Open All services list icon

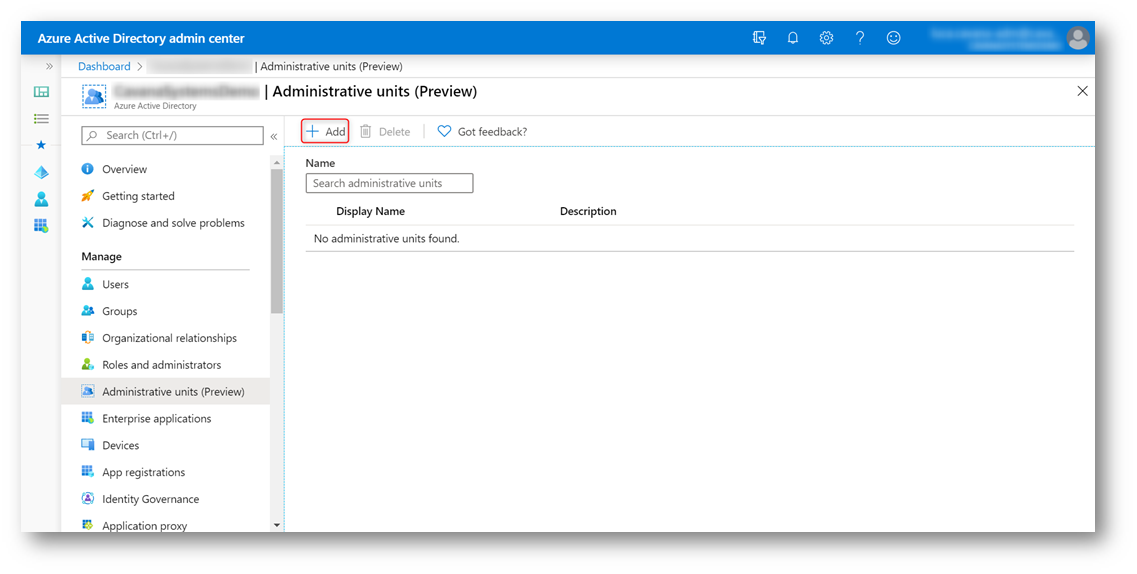click(41, 118)
